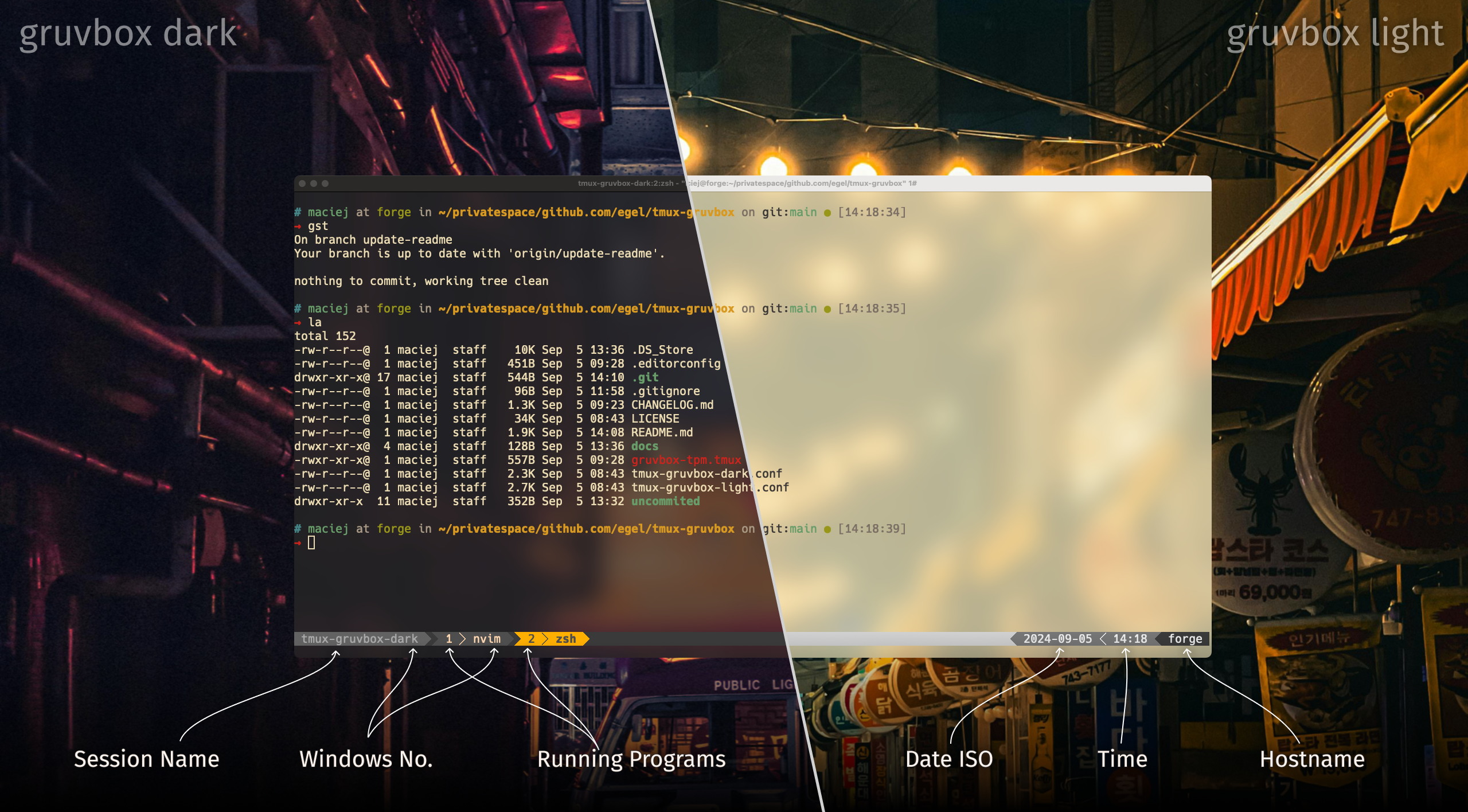
Task: Select tmux-gruvbox-dark.conf file name
Action: tap(707, 474)
